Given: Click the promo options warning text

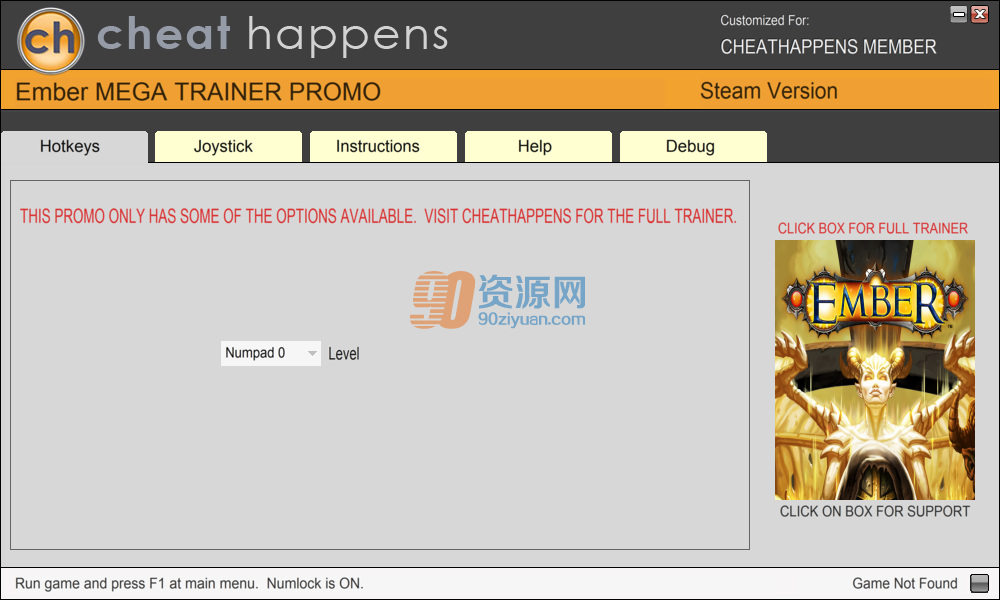Looking at the screenshot, I should [x=378, y=217].
